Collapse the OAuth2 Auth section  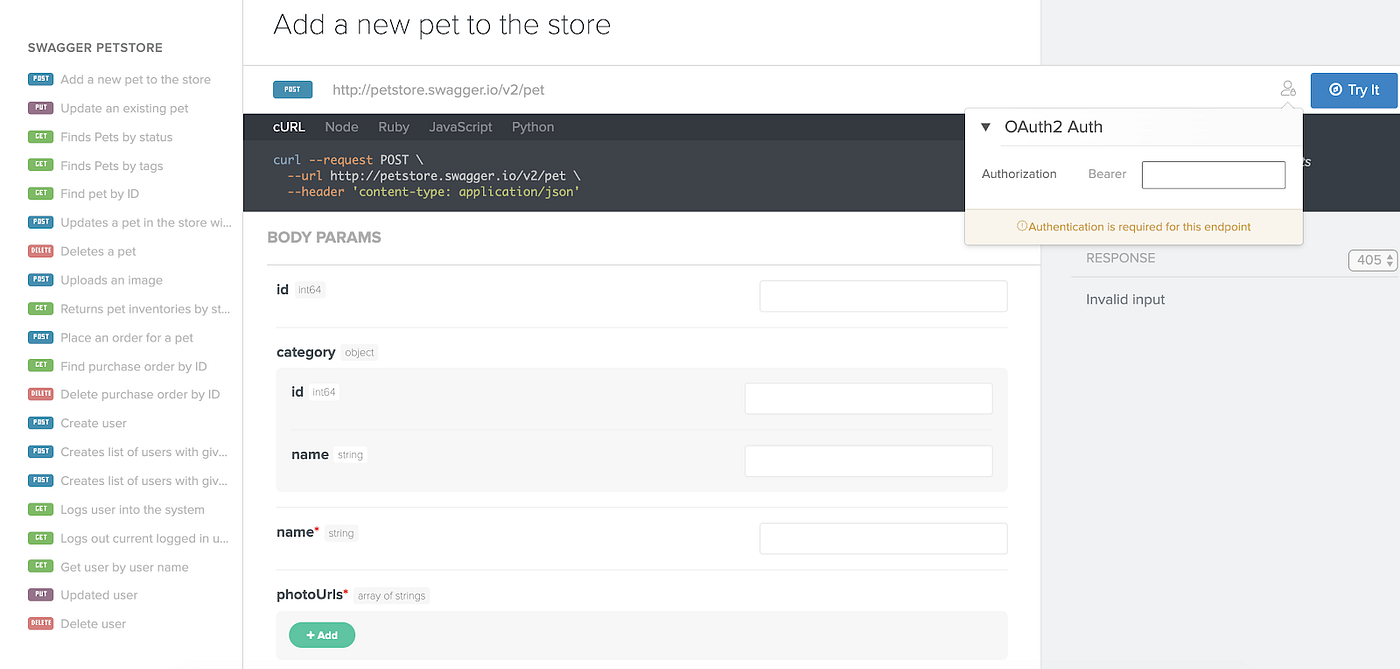pyautogui.click(x=985, y=127)
